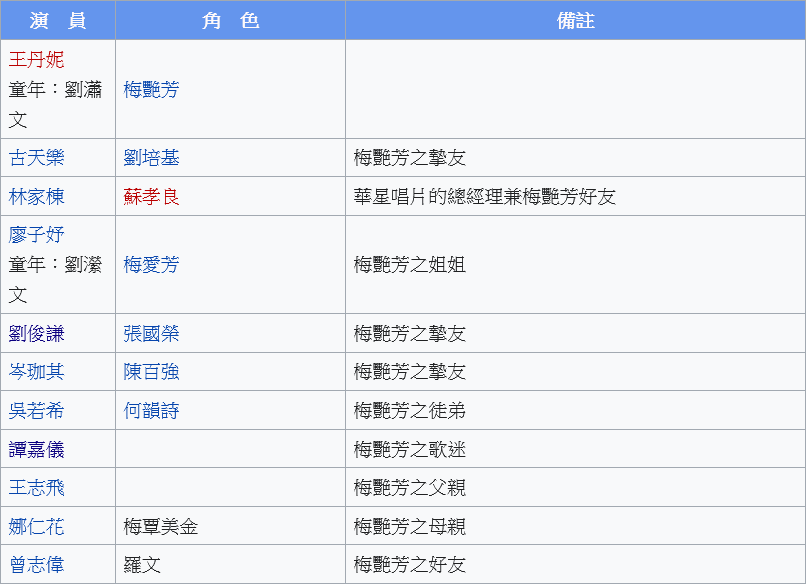Click the 譚嘉儀 actor link
Image resolution: width=807 pixels, height=586 pixels.
coord(37,450)
